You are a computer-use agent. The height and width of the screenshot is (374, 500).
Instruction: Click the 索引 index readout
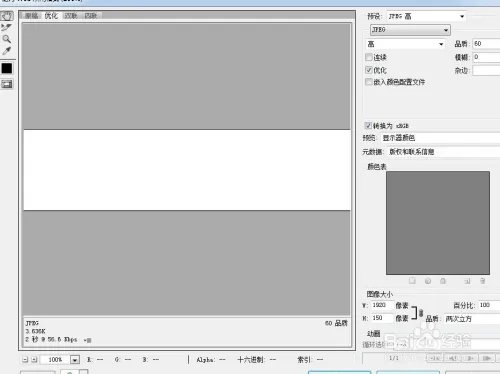pos(310,360)
